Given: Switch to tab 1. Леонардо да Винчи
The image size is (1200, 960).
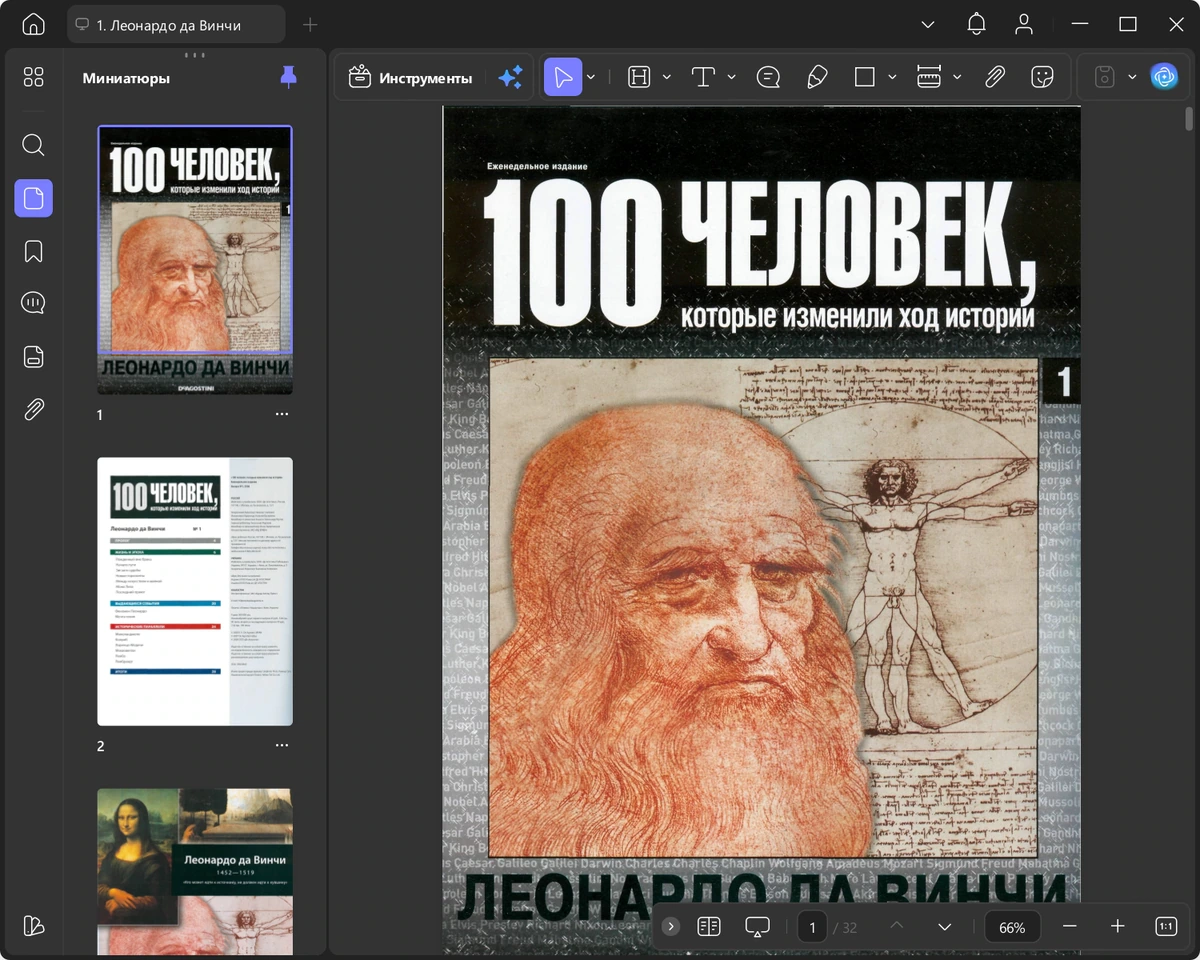Looking at the screenshot, I should coord(176,24).
